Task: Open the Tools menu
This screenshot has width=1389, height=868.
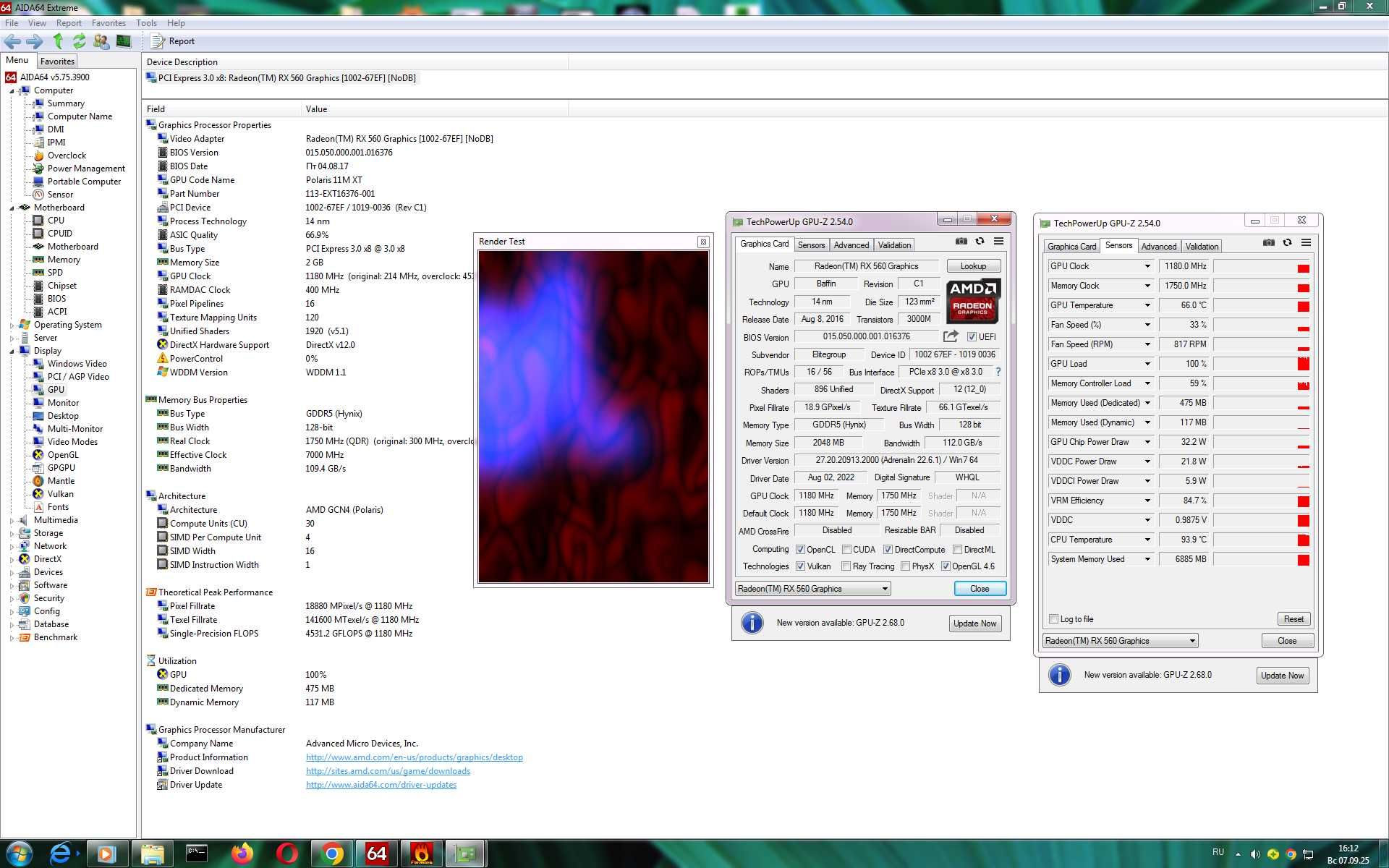Action: [x=146, y=23]
